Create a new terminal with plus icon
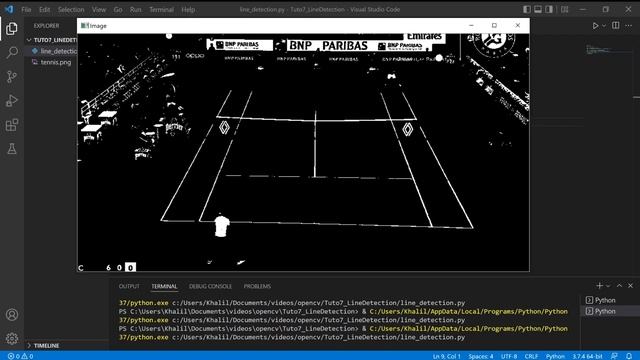This screenshot has height=360, width=640. [599, 286]
